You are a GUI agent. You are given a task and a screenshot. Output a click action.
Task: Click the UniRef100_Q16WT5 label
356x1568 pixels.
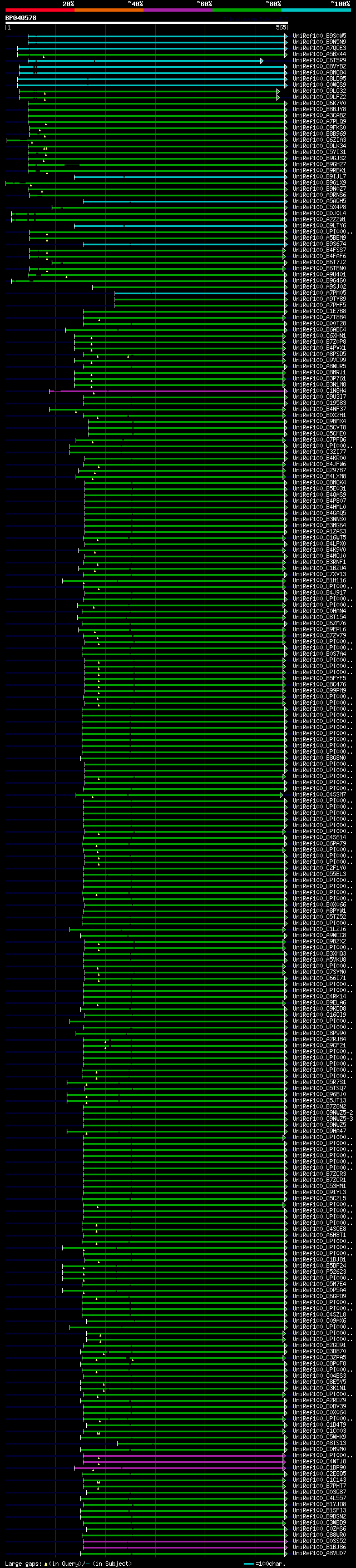319,537
